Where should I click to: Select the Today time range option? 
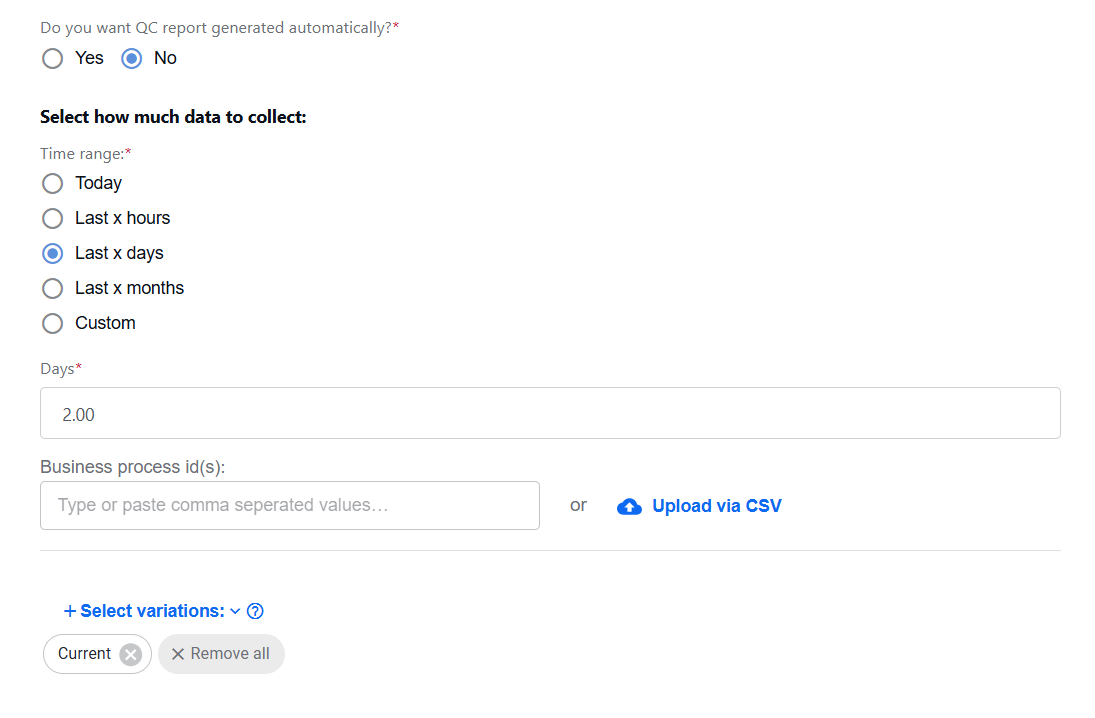tap(52, 184)
